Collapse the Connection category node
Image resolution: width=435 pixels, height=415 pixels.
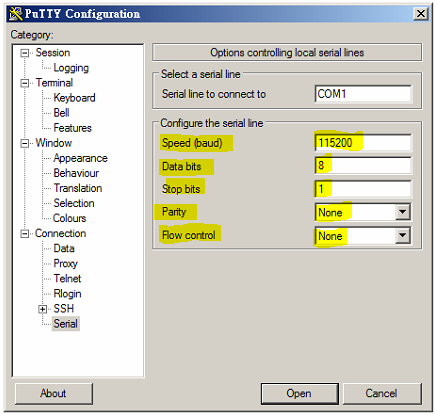click(25, 234)
